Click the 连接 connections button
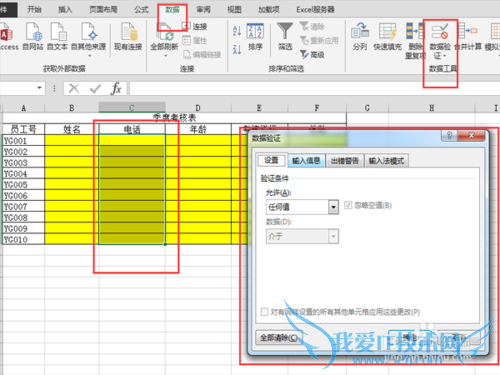 195,26
